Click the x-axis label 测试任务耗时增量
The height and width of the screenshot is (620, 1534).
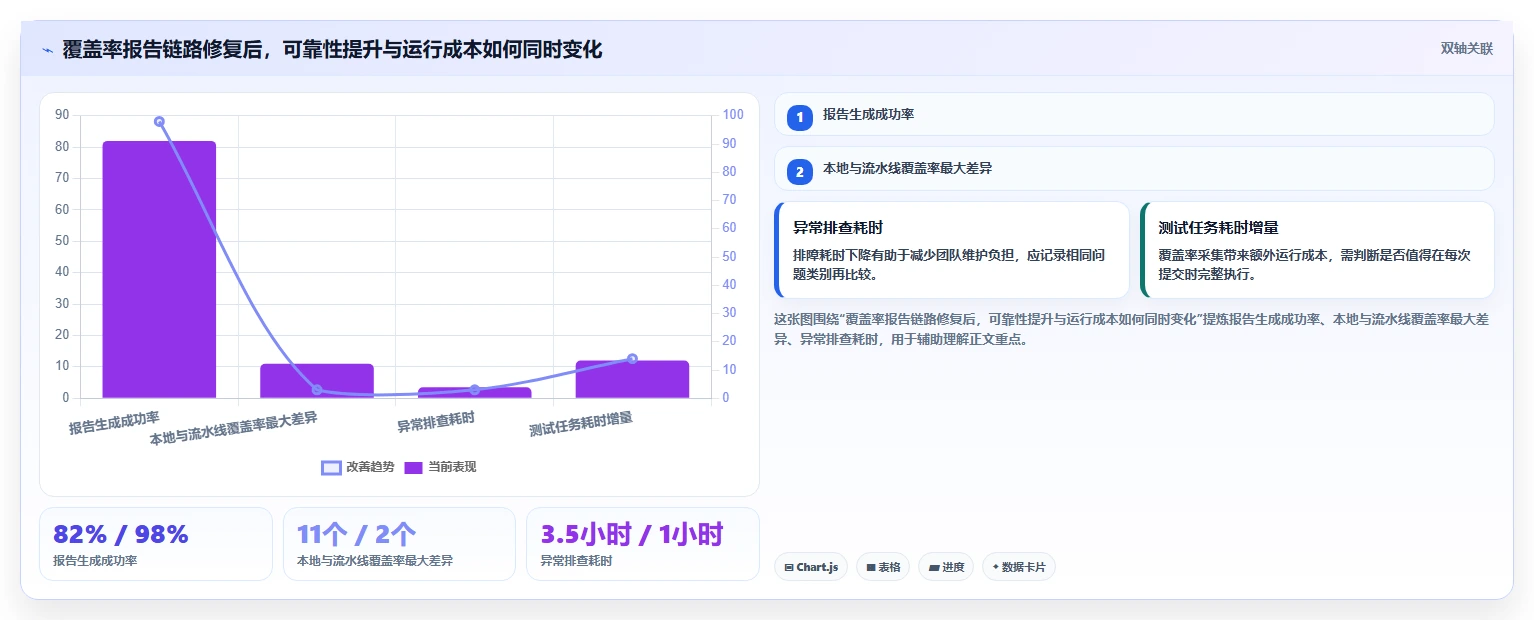(x=581, y=424)
